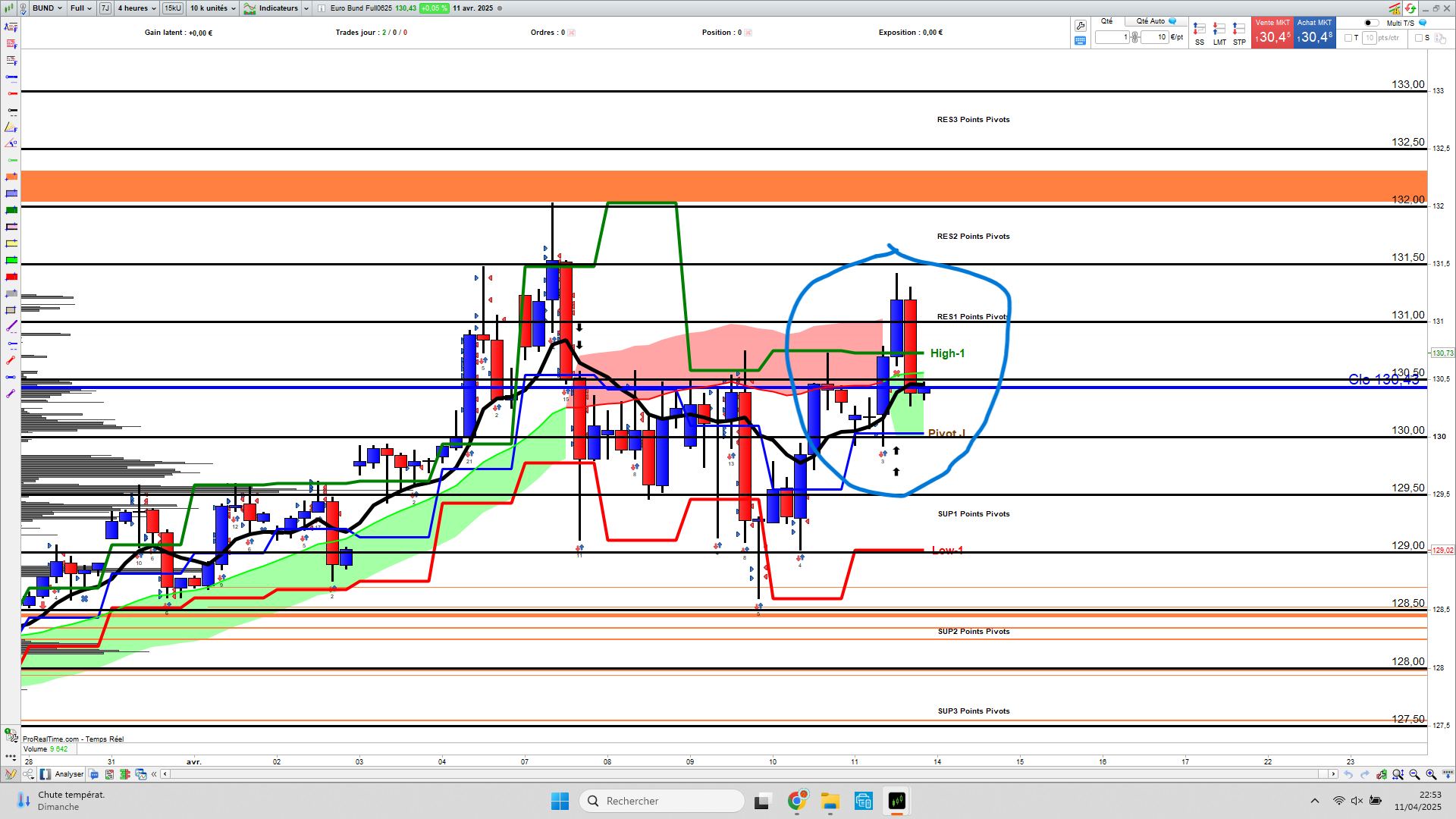Click the red-green refresh arrows icon

coord(1410,8)
